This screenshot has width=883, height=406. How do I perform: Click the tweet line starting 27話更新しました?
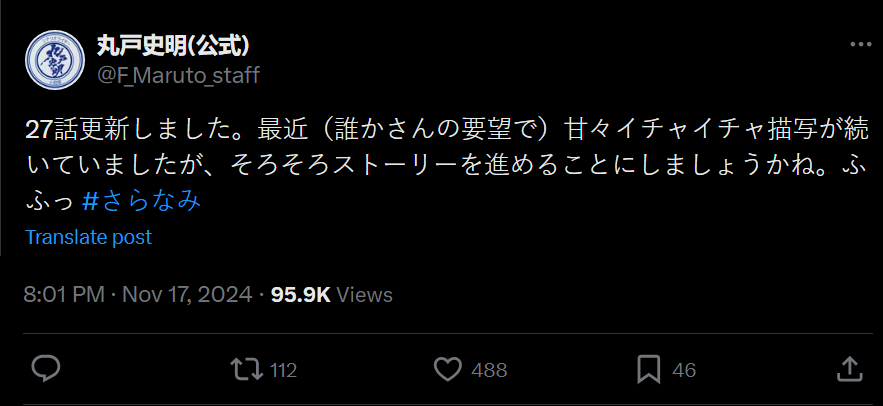(x=448, y=130)
